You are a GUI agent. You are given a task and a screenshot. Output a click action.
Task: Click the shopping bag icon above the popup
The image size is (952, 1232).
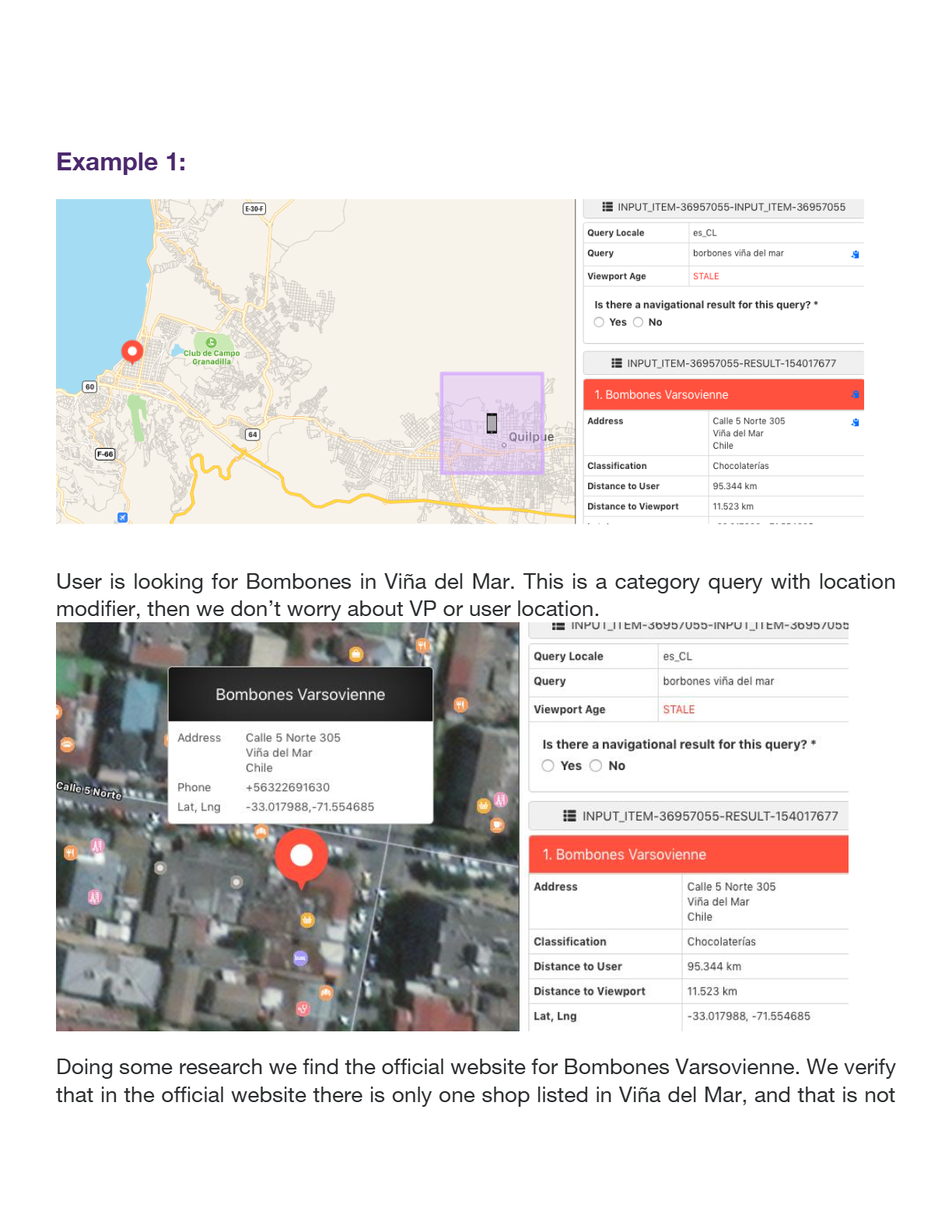[356, 654]
